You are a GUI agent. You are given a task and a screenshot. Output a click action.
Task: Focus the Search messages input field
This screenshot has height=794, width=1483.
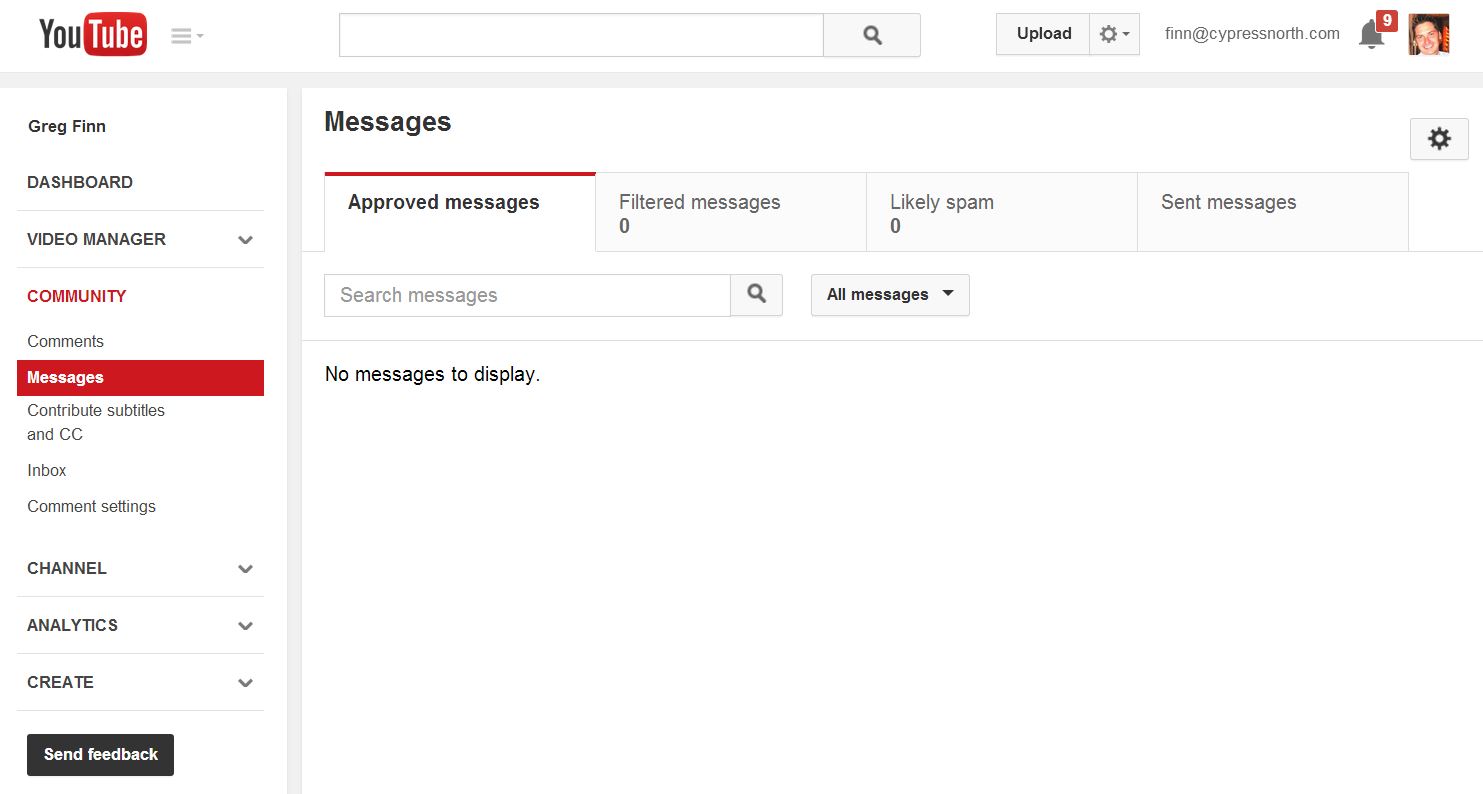527,295
